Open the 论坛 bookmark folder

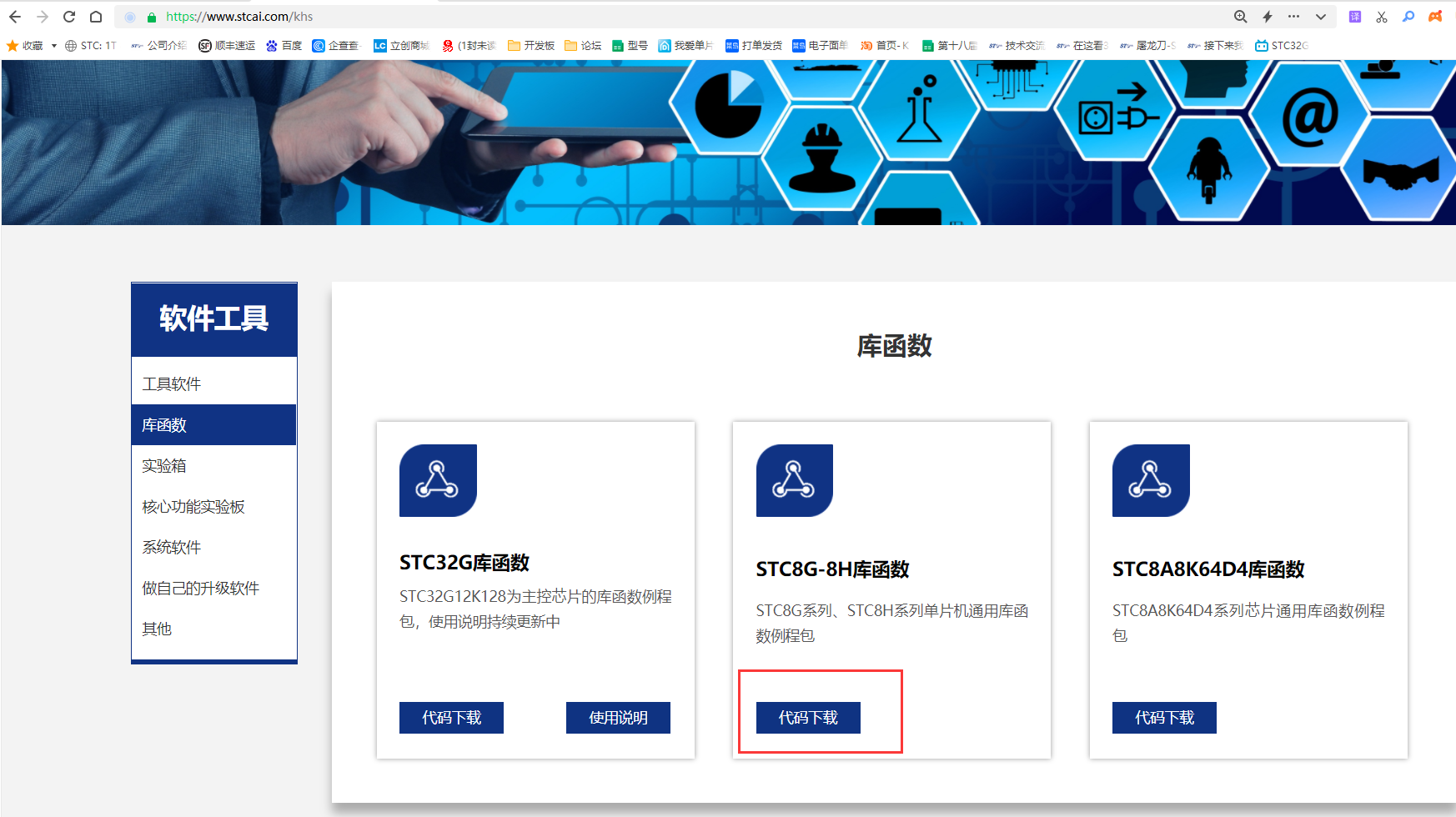tap(583, 46)
